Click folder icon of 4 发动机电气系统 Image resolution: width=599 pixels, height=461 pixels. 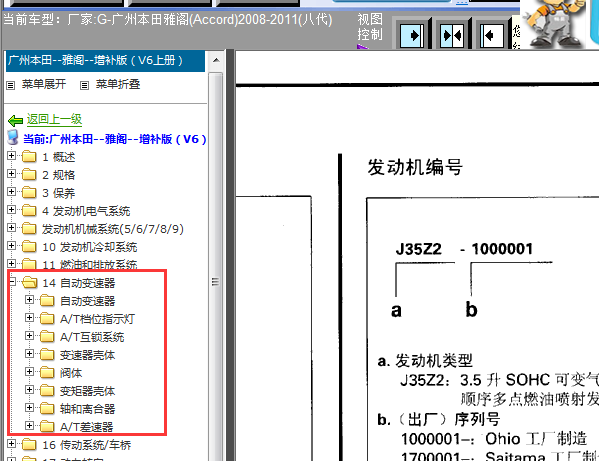click(x=29, y=210)
